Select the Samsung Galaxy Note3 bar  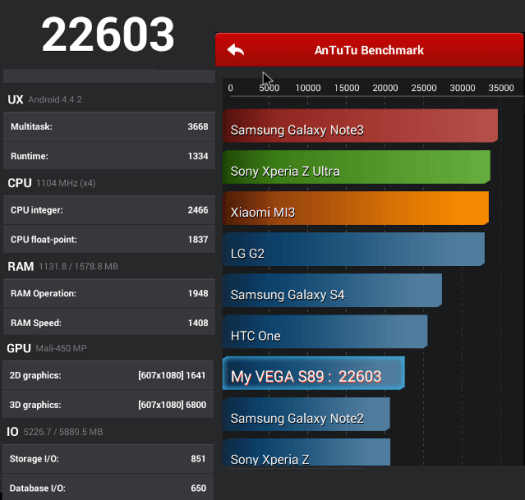click(x=361, y=126)
